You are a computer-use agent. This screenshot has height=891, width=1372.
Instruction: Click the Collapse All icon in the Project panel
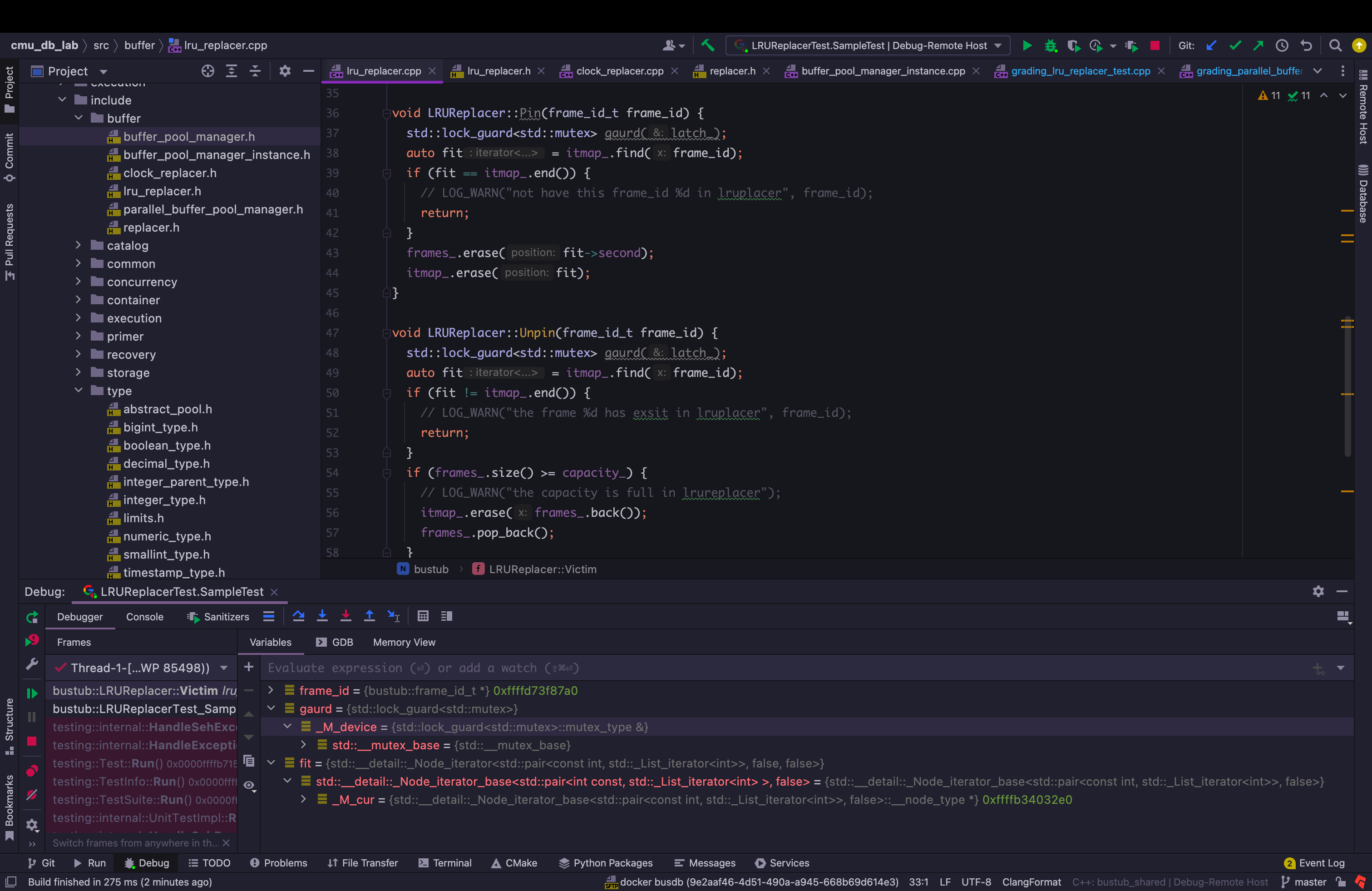(255, 71)
